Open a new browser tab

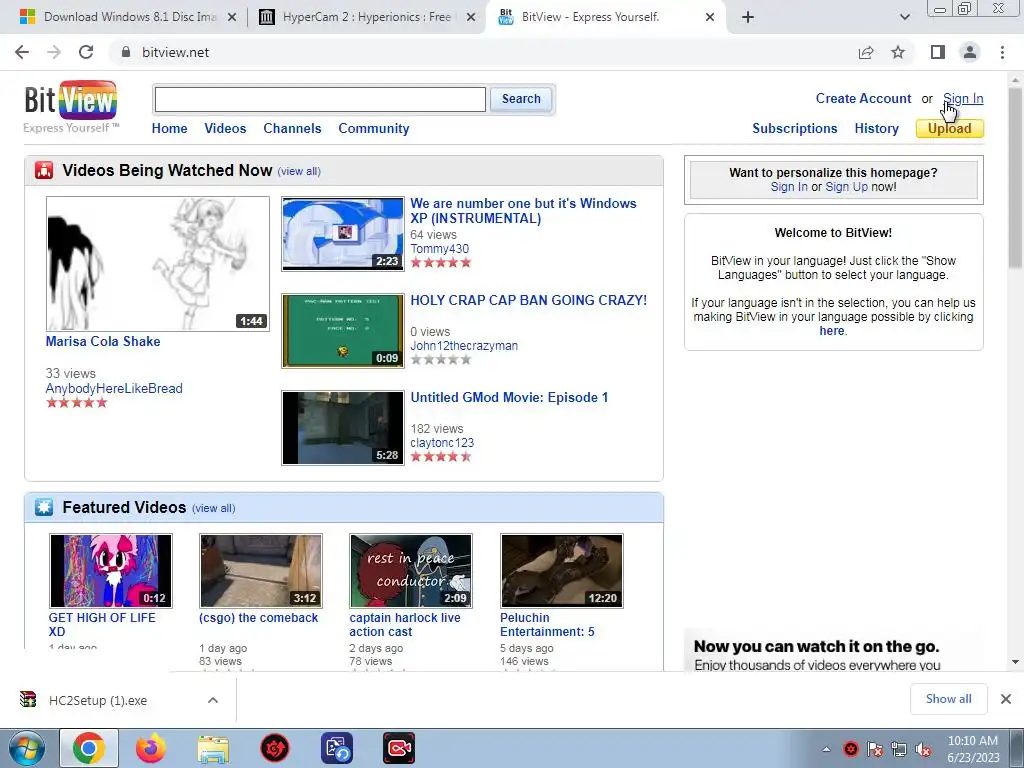(x=748, y=18)
